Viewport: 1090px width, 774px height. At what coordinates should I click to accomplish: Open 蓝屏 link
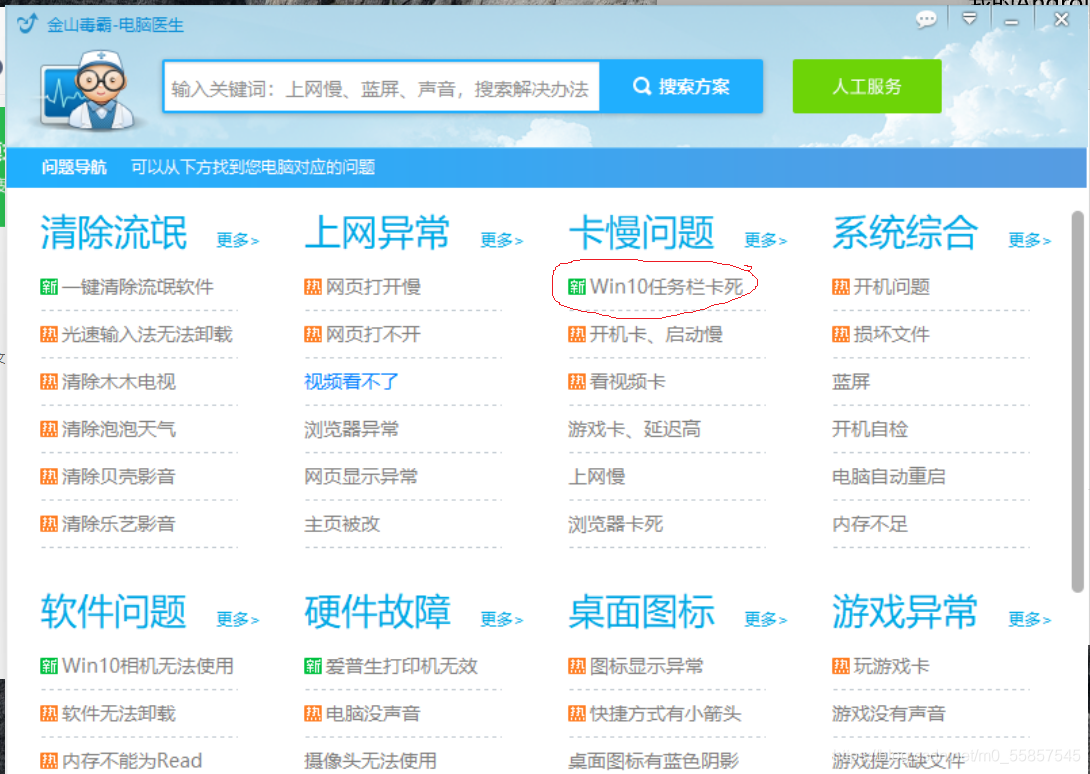tap(851, 382)
